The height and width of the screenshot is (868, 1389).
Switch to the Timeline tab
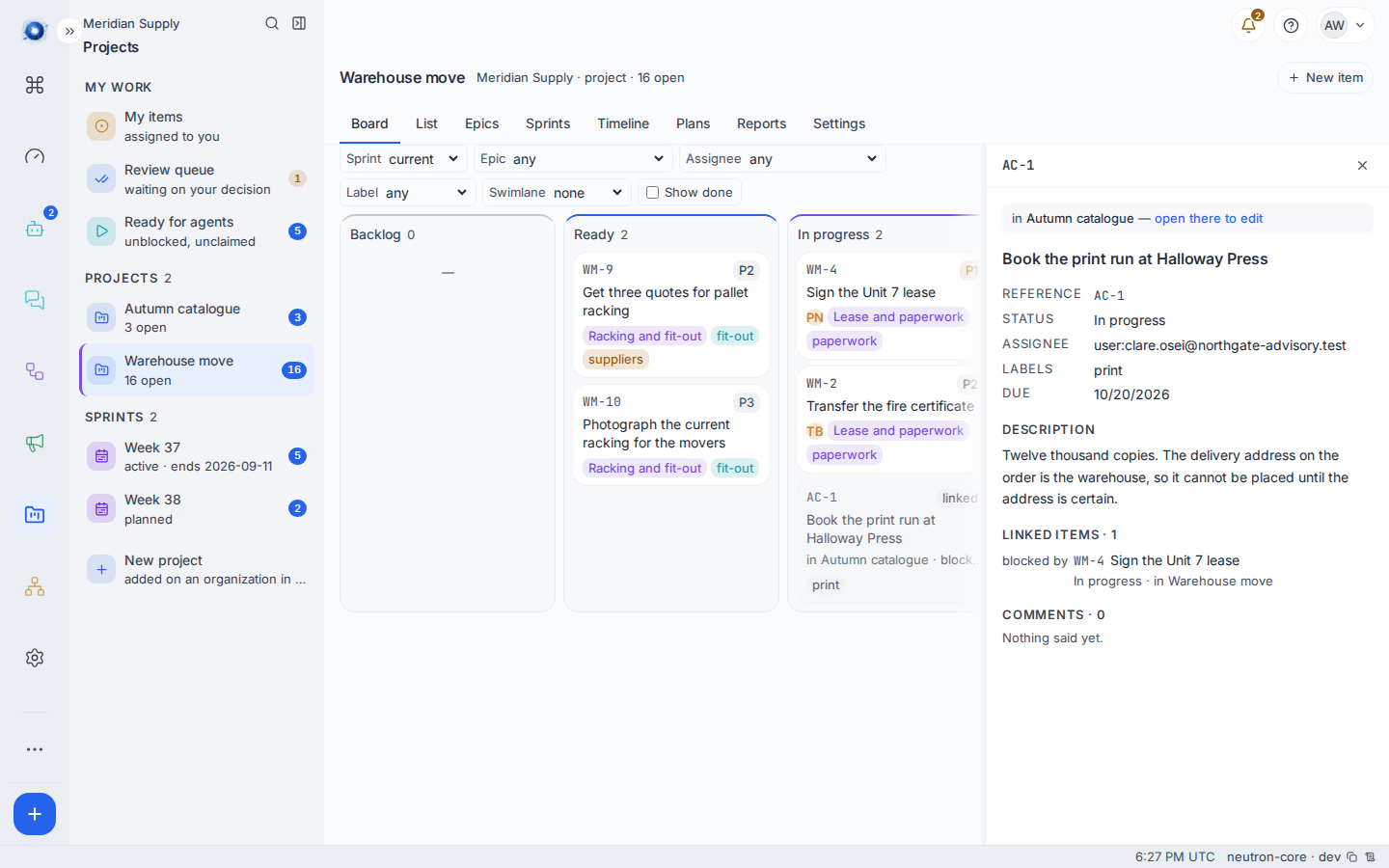click(x=623, y=123)
